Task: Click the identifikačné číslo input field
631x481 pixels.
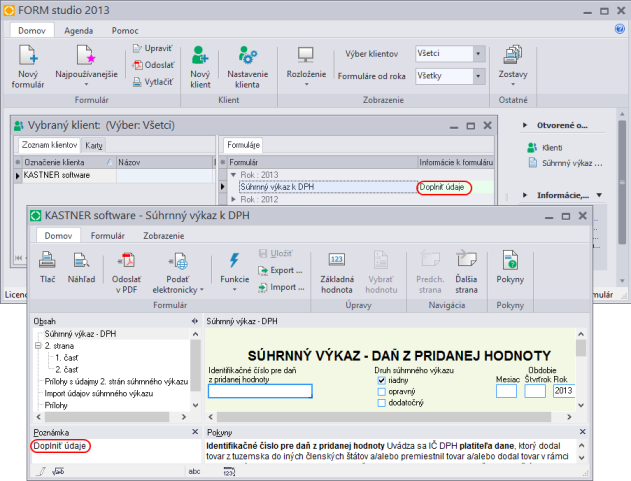Action: click(x=260, y=391)
